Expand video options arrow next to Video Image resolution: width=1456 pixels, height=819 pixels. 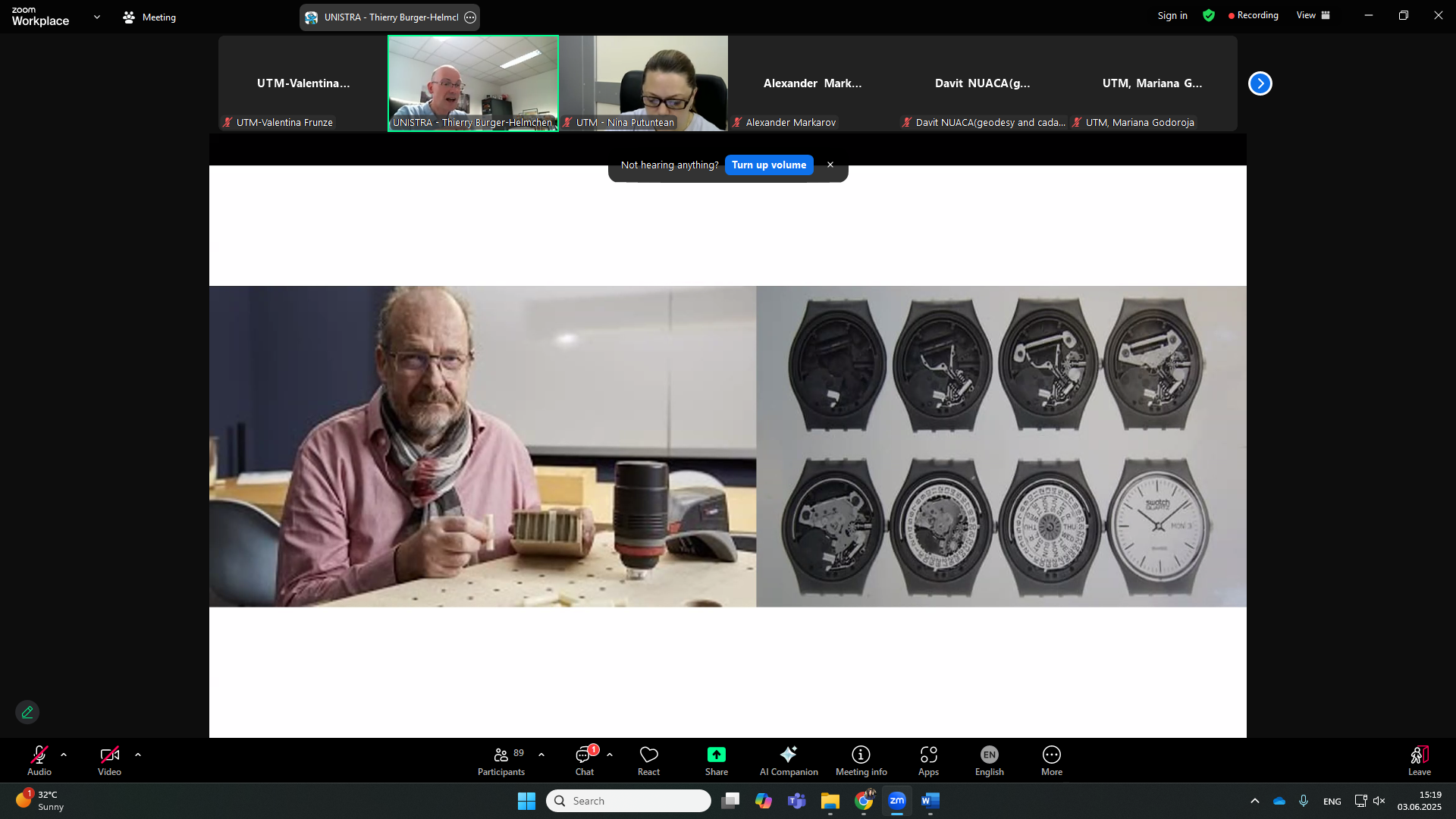(138, 755)
